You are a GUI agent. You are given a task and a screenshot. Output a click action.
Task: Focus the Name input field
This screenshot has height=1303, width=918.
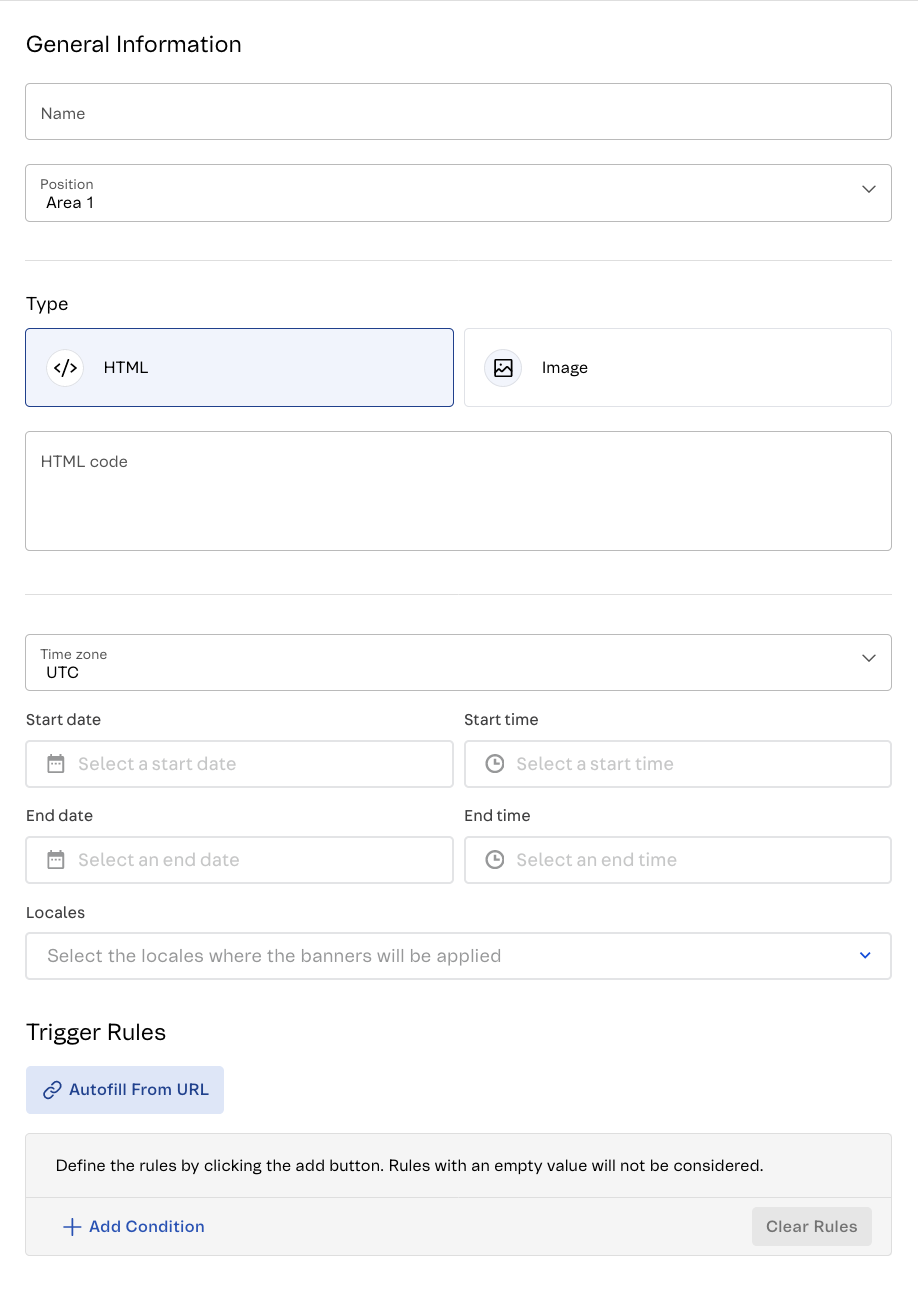[458, 112]
